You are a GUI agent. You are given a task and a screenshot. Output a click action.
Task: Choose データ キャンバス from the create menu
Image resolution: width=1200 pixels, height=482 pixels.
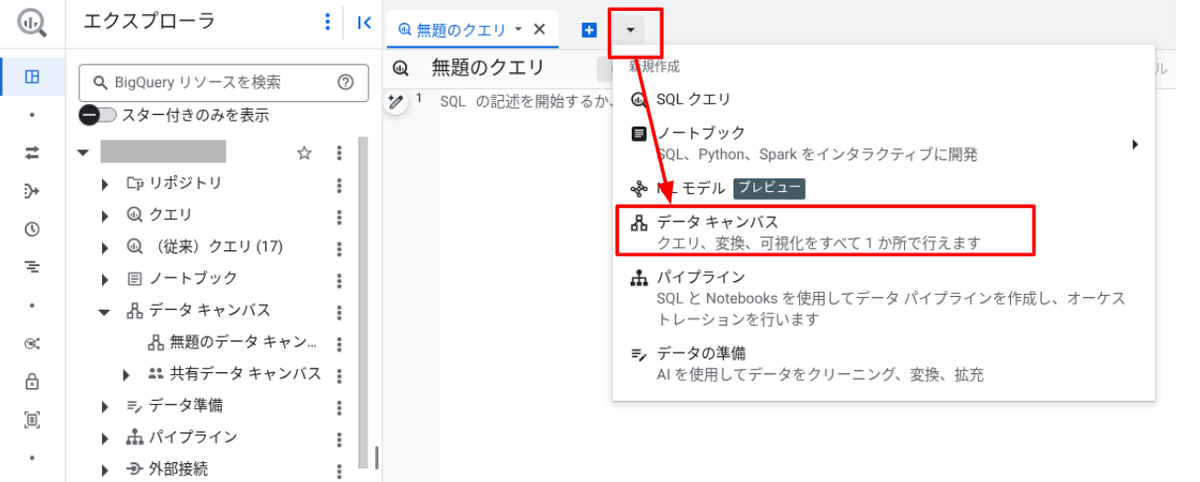(x=883, y=232)
